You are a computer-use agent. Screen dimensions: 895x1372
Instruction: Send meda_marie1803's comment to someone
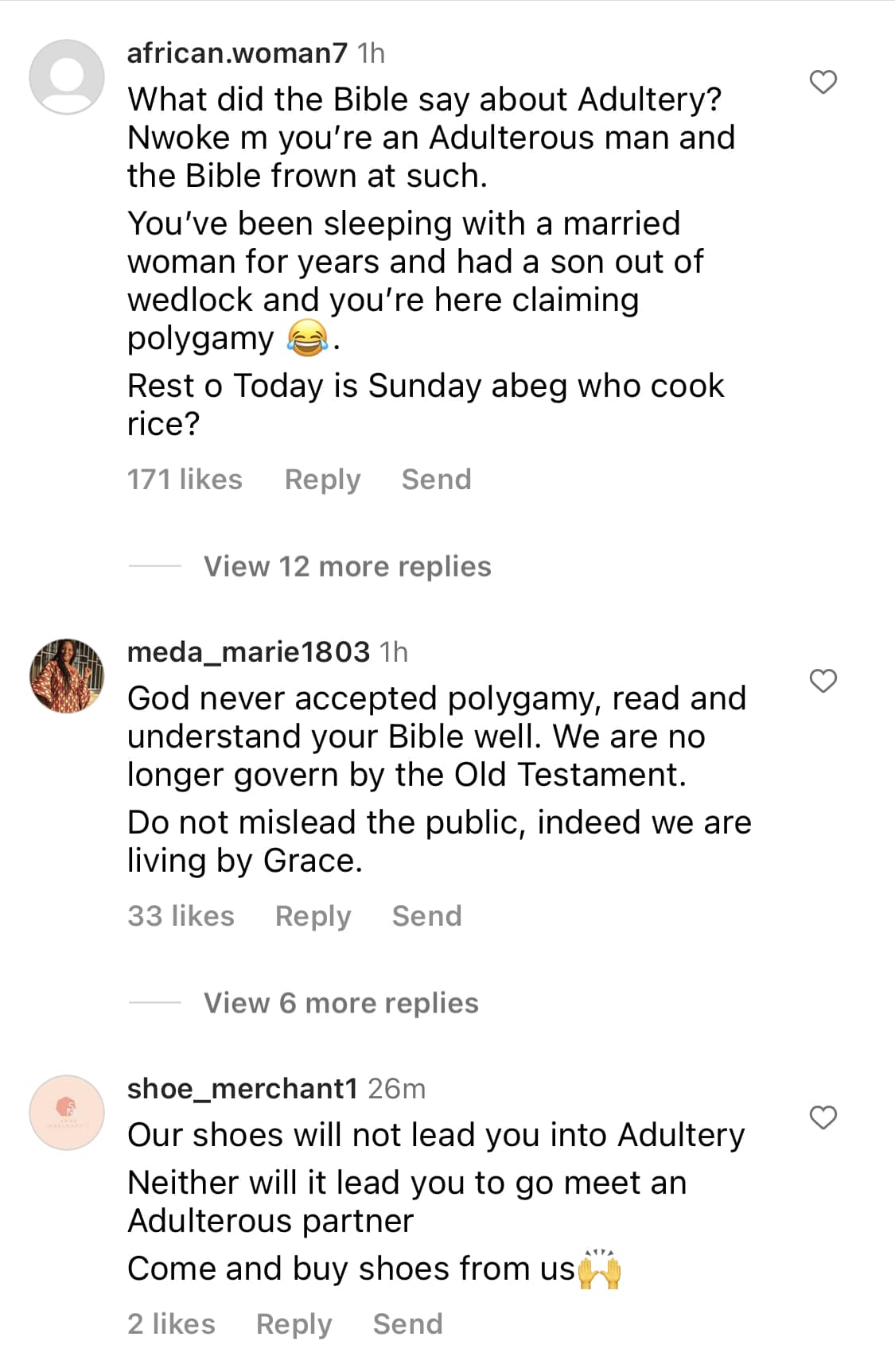click(x=426, y=916)
